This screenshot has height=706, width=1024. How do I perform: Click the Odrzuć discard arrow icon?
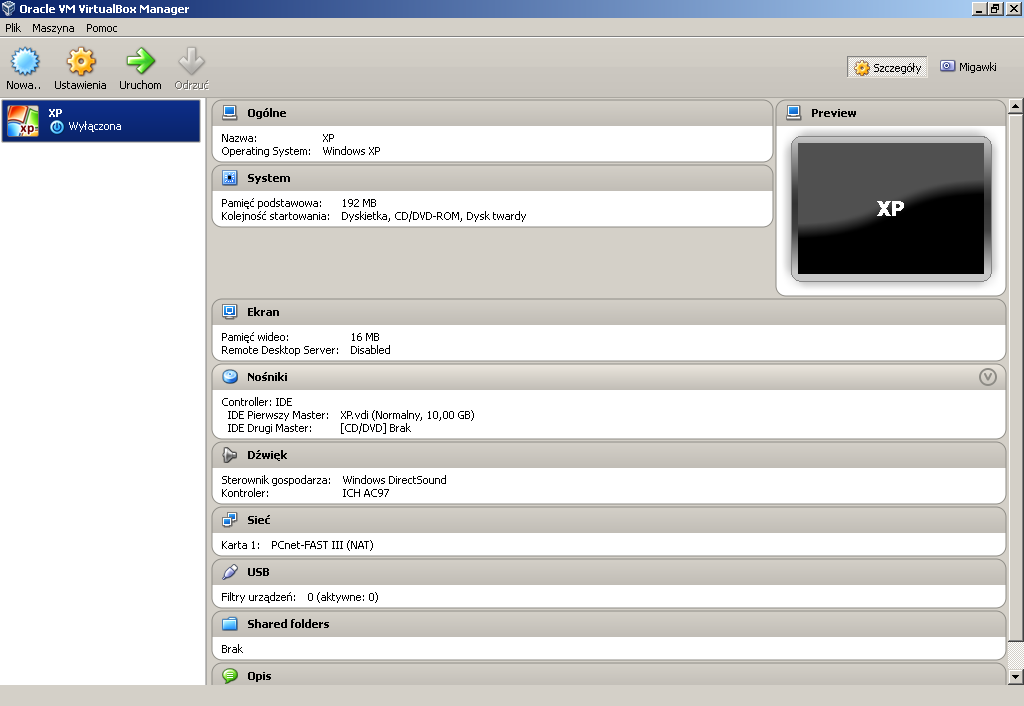point(191,61)
